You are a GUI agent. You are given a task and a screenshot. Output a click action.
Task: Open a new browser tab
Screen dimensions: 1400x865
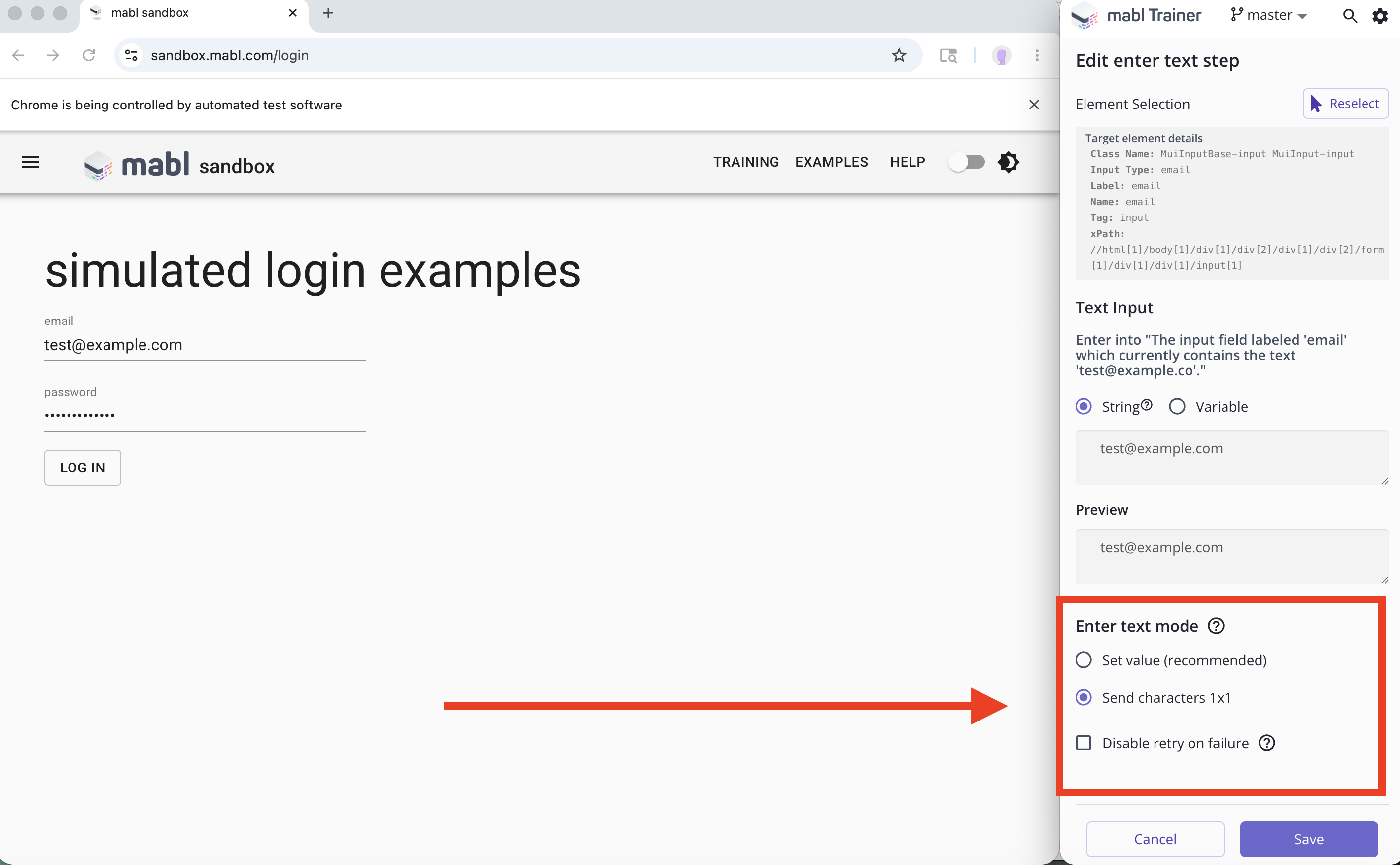coord(328,13)
